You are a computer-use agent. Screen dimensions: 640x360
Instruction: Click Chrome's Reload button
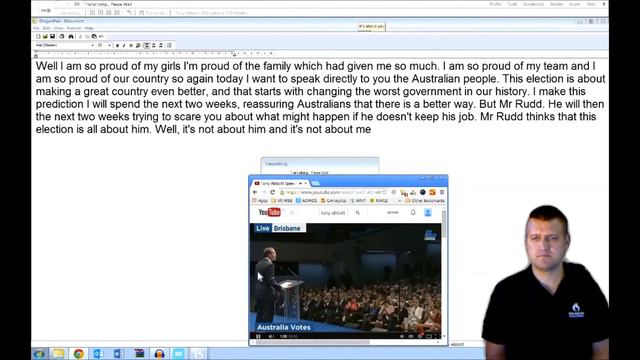(273, 192)
